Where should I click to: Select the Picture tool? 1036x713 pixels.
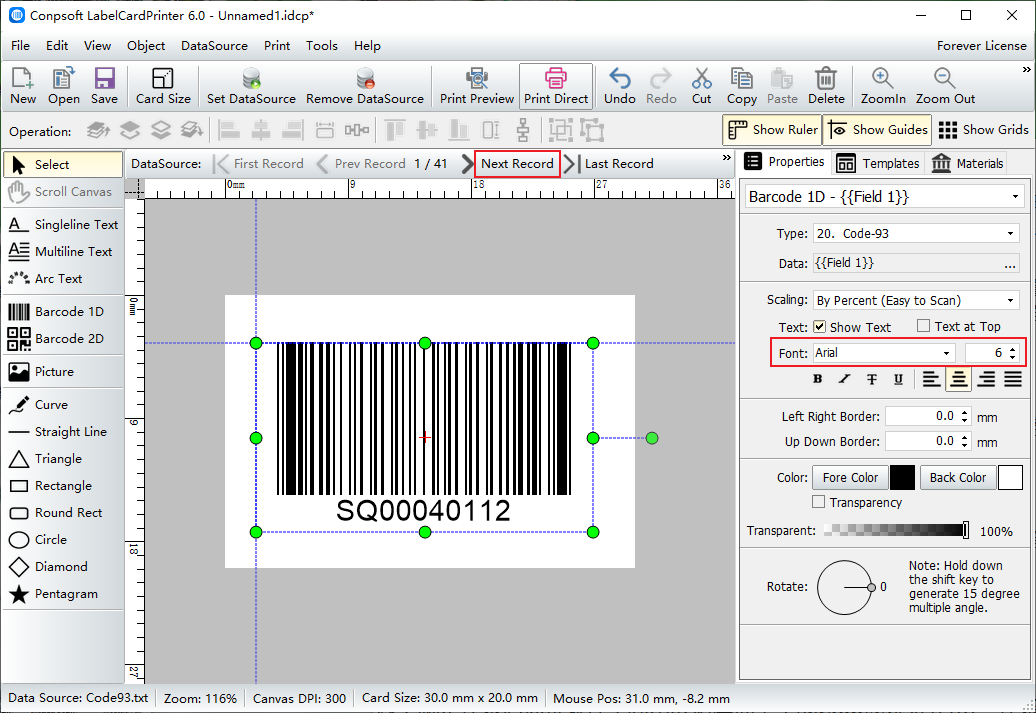pyautogui.click(x=63, y=371)
